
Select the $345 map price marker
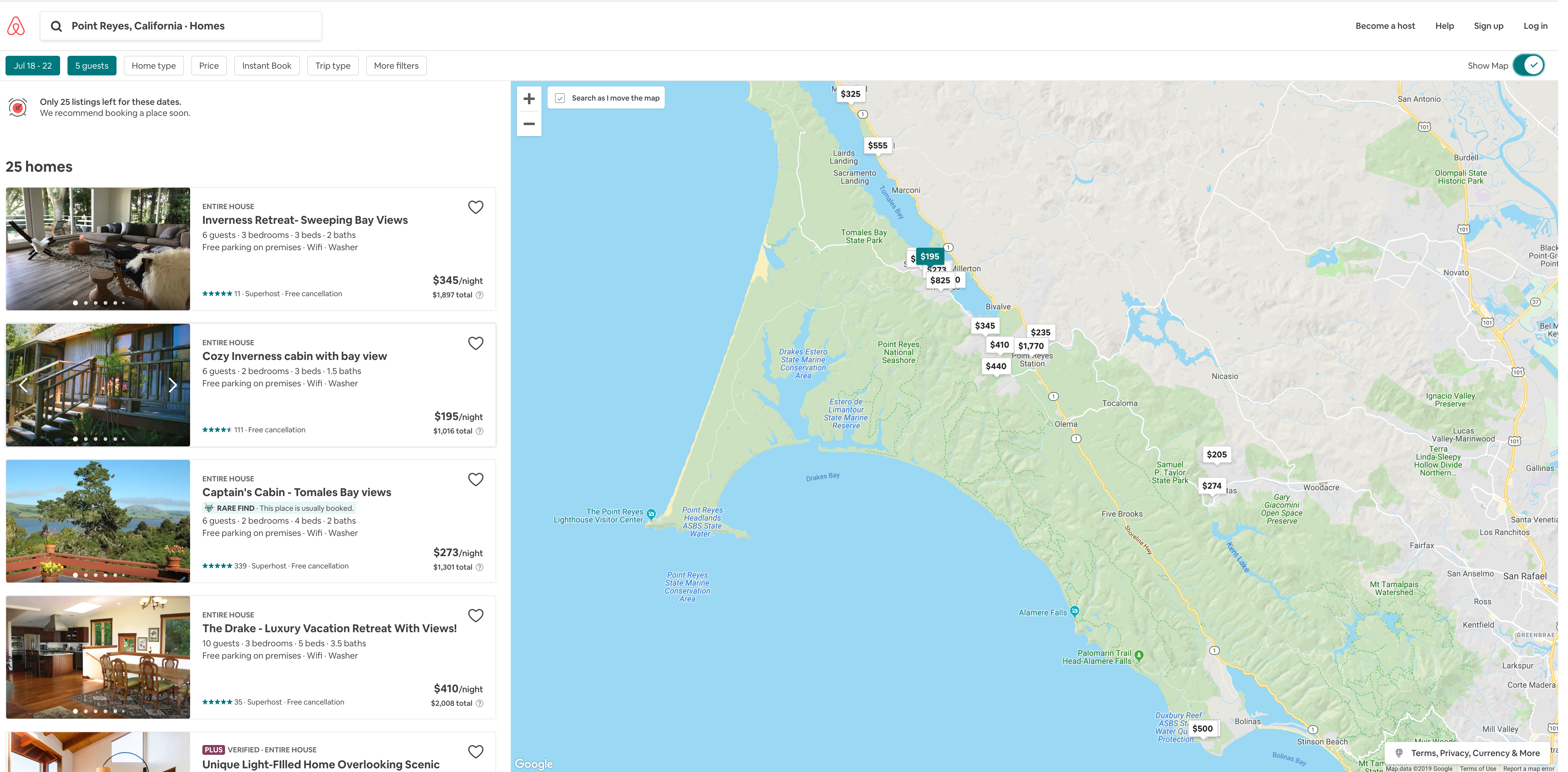pos(985,326)
